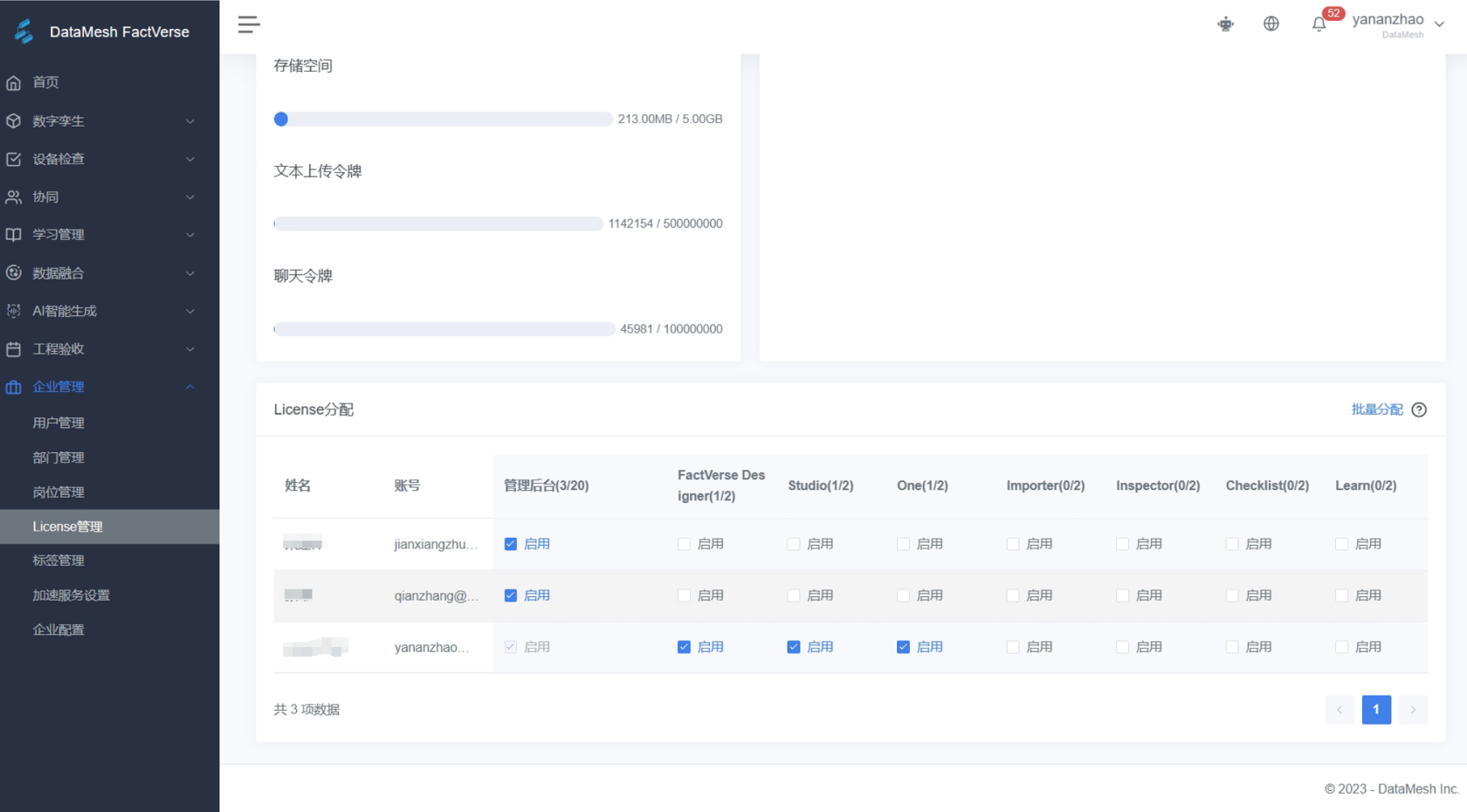Viewport: 1467px width, 812px height.
Task: Click the 数据融合 icon
Action: [x=13, y=273]
